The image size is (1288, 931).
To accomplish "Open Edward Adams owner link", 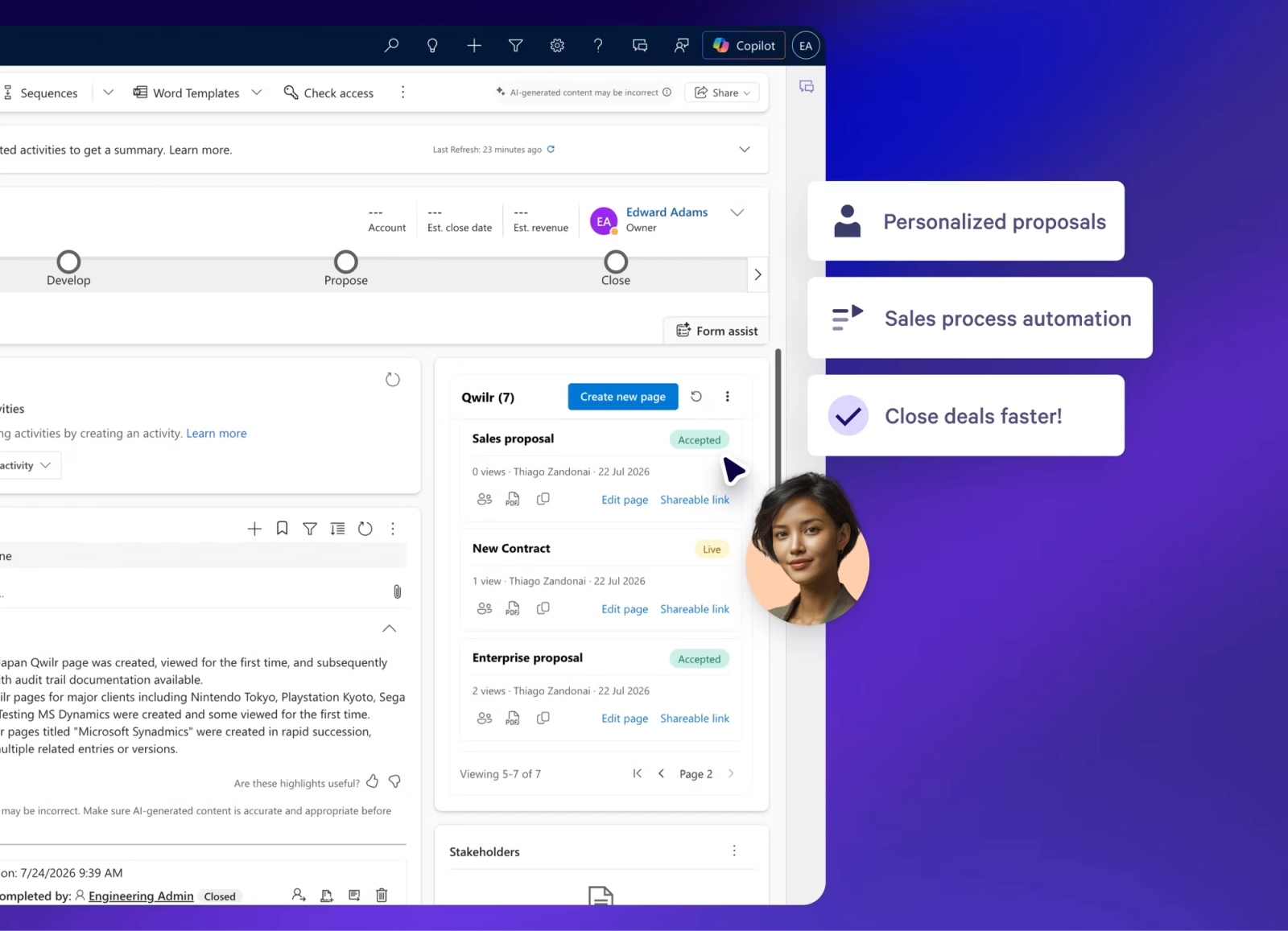I will pos(667,212).
